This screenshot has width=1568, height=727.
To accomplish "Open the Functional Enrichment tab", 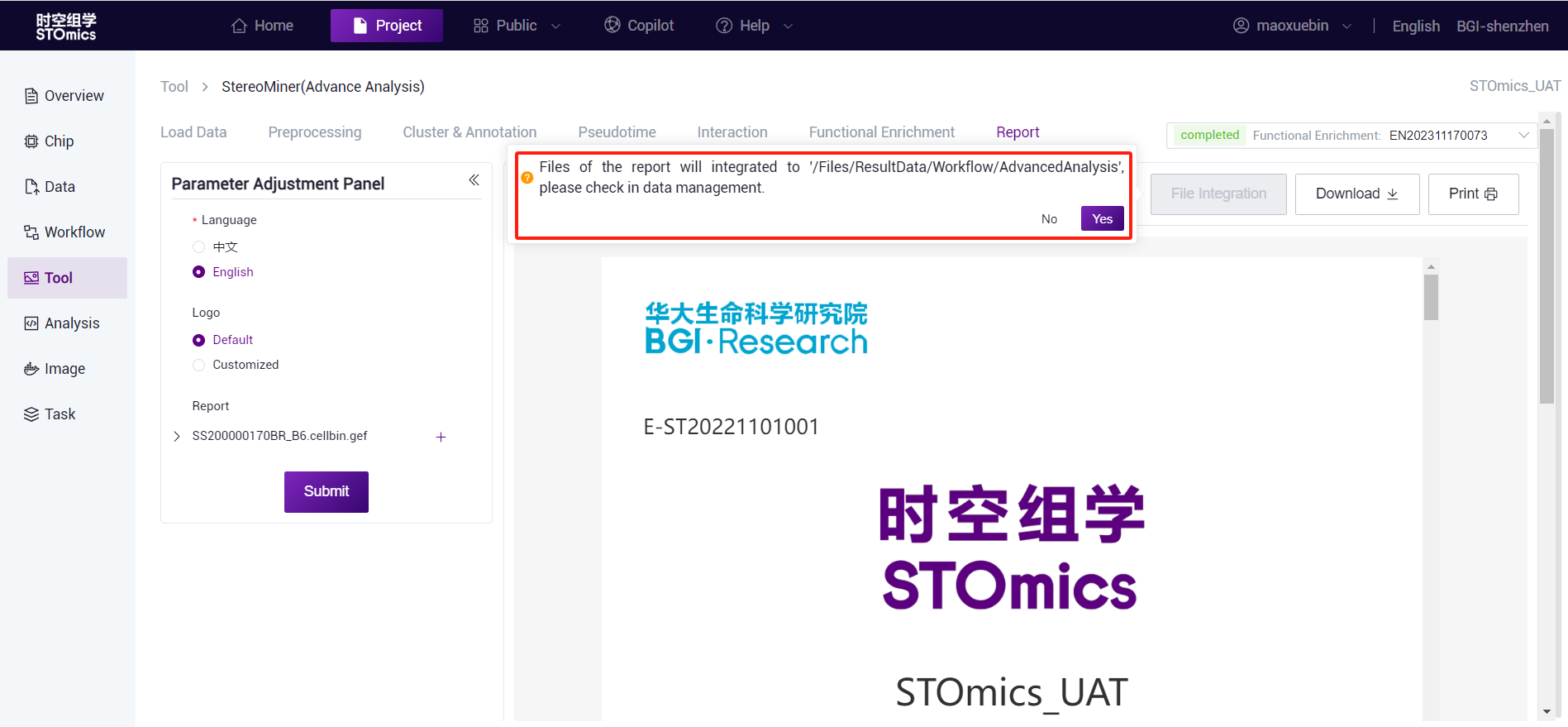I will pos(881,132).
